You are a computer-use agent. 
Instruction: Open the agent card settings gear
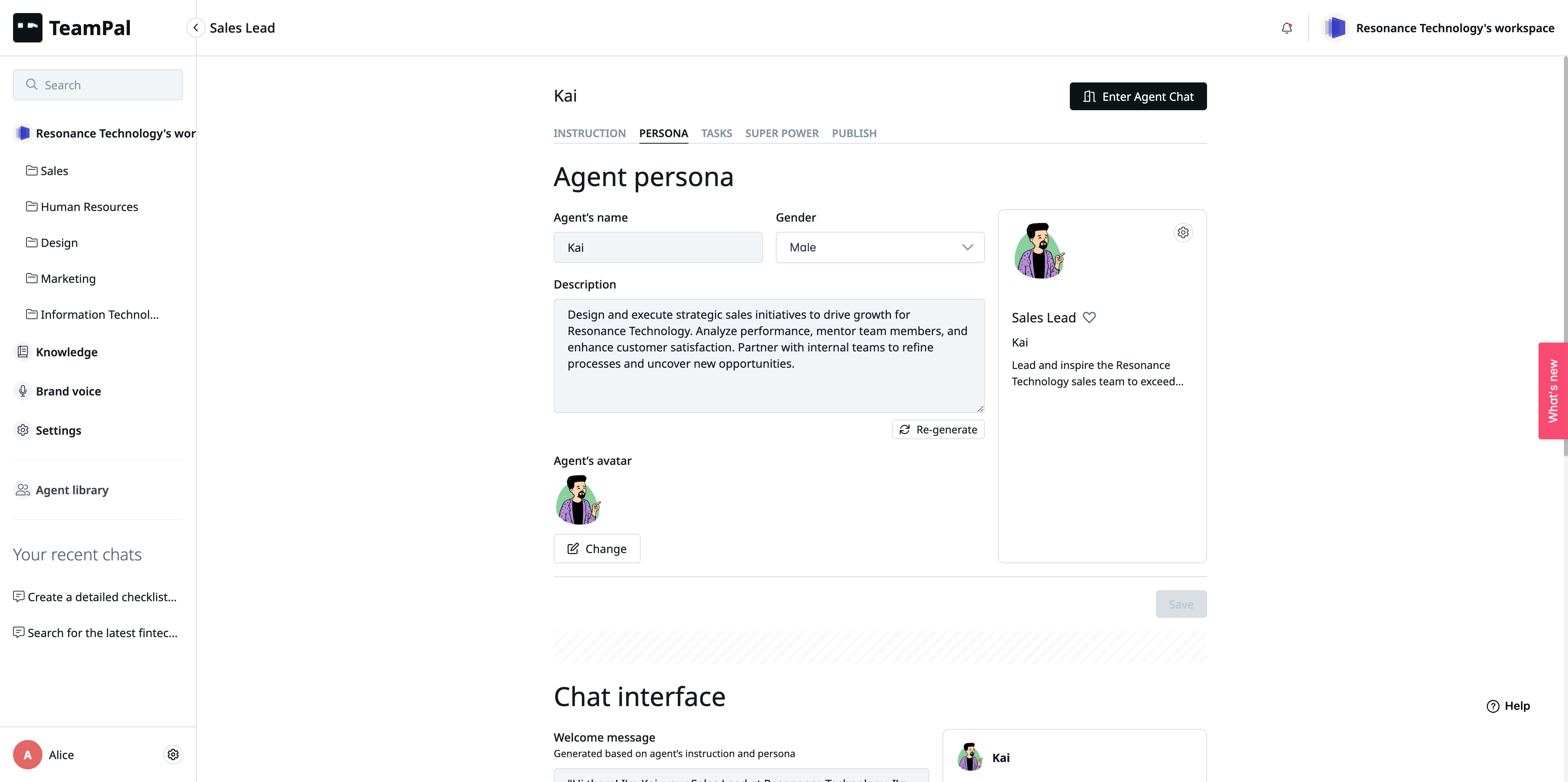1183,233
